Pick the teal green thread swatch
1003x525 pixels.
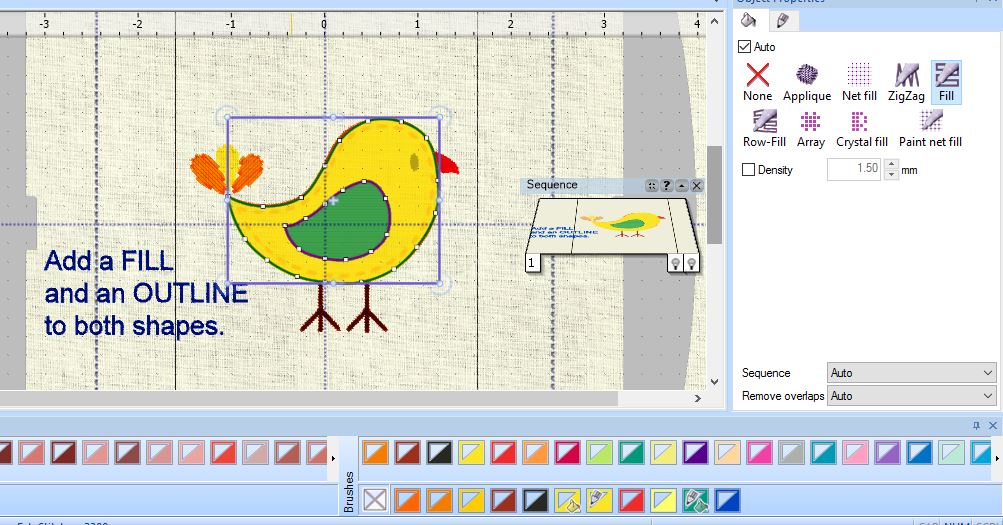click(x=631, y=452)
